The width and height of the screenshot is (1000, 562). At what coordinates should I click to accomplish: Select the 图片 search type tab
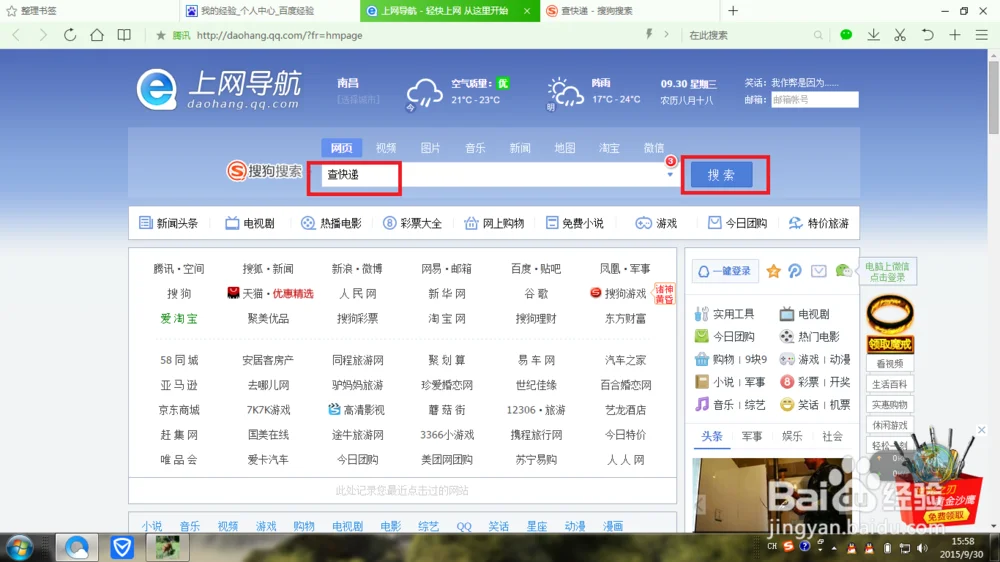(430, 148)
